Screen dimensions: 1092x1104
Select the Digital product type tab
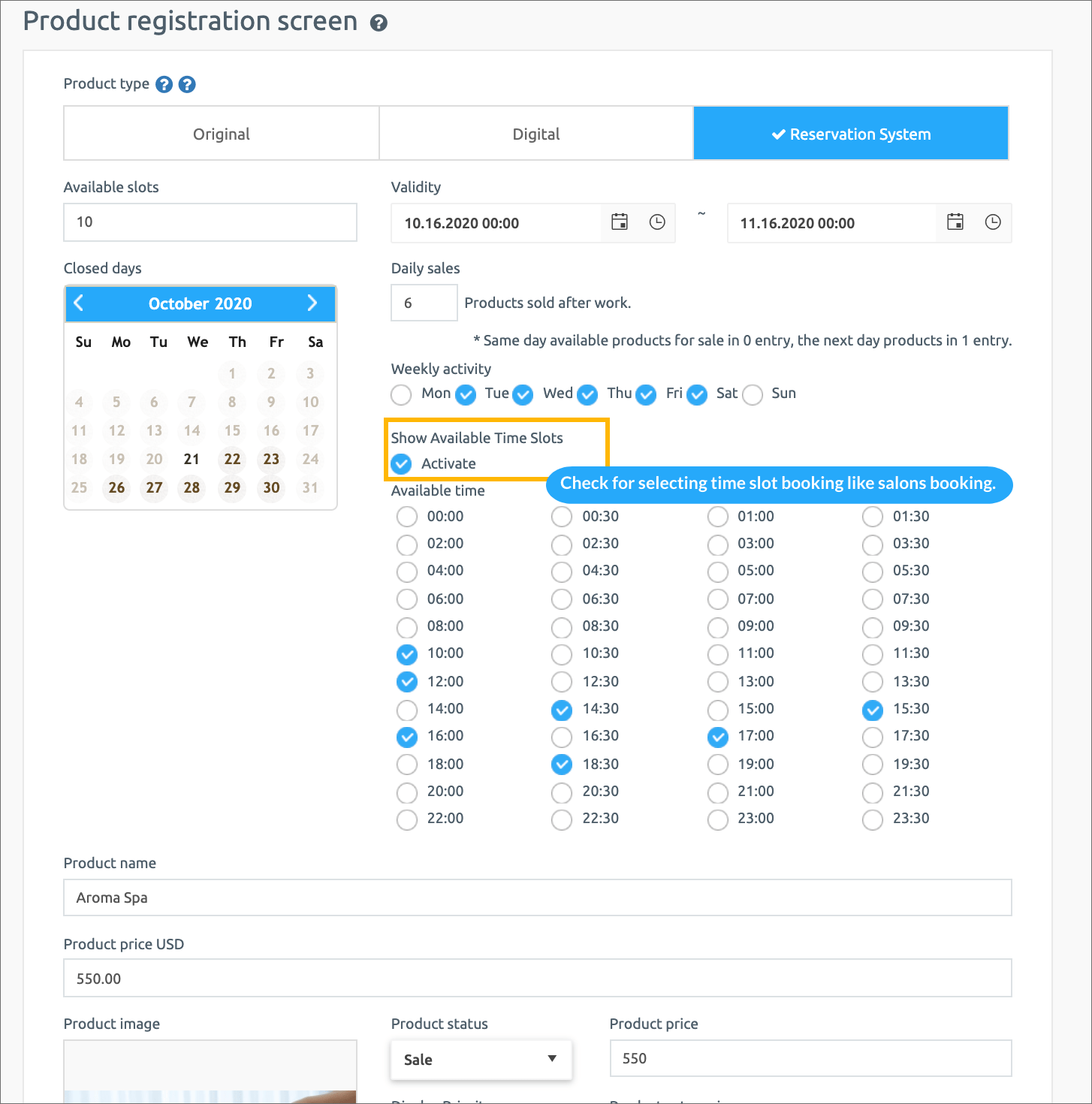535,134
